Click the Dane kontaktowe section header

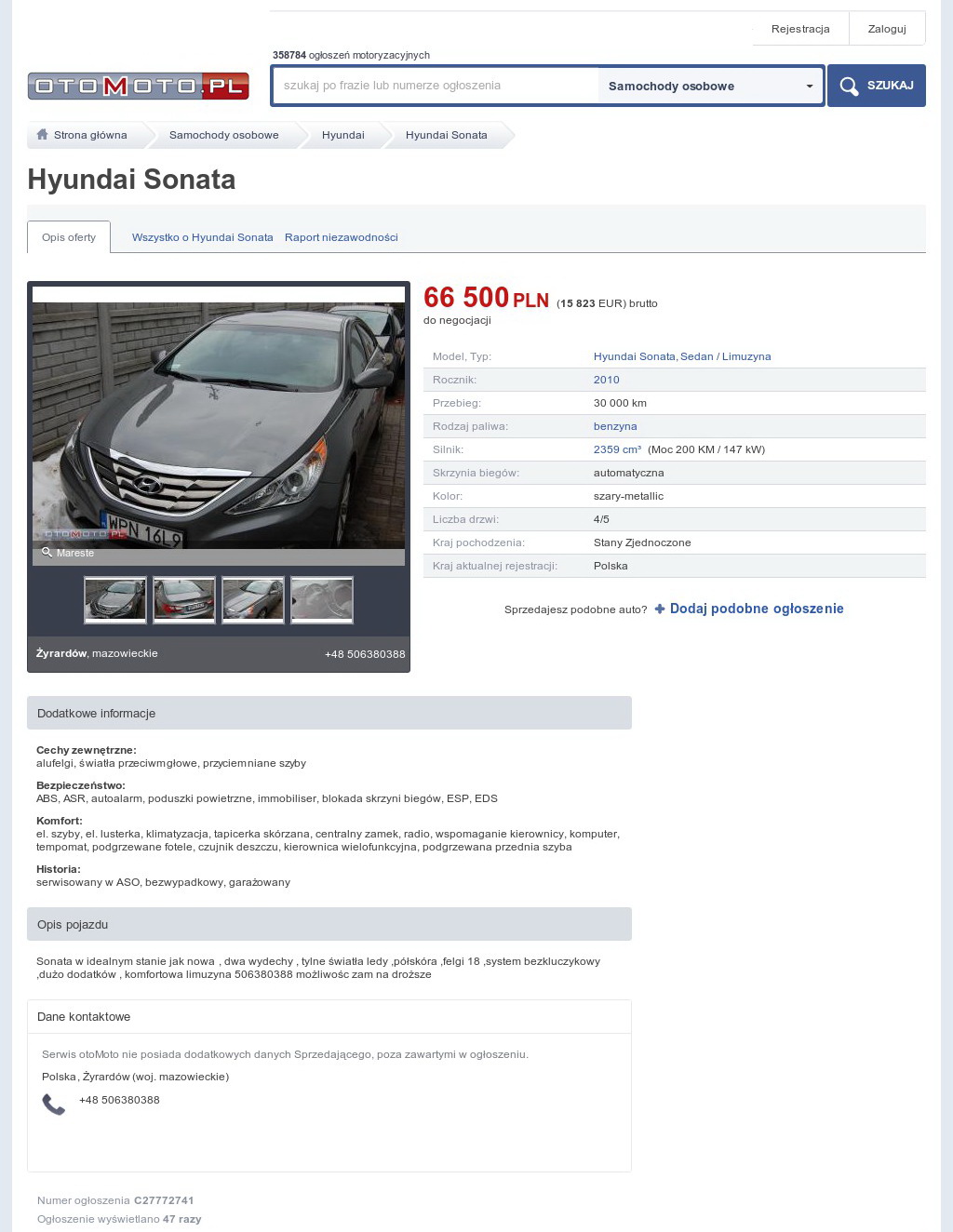pyautogui.click(x=329, y=1017)
